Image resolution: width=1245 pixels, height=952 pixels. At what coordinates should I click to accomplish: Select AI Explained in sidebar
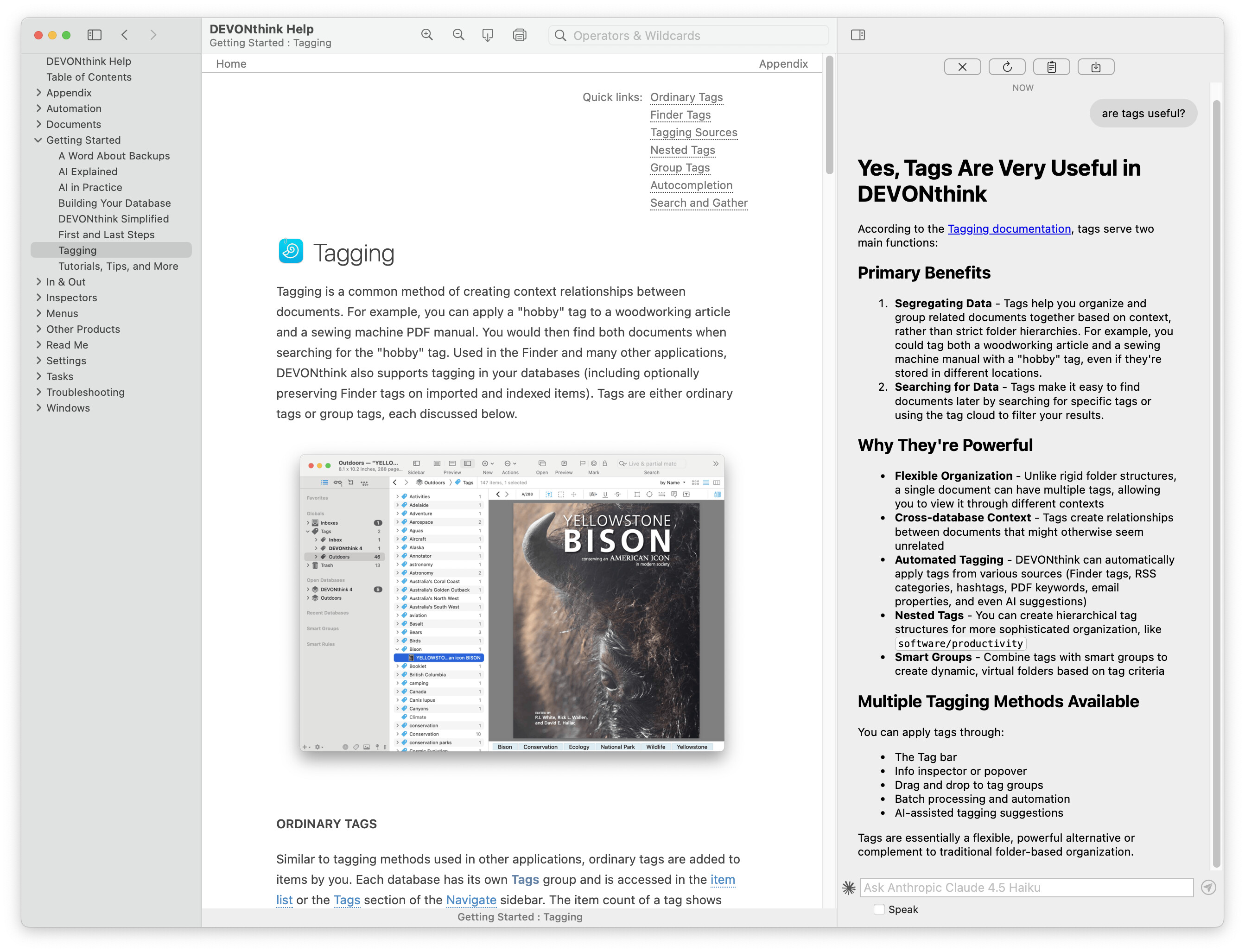88,171
